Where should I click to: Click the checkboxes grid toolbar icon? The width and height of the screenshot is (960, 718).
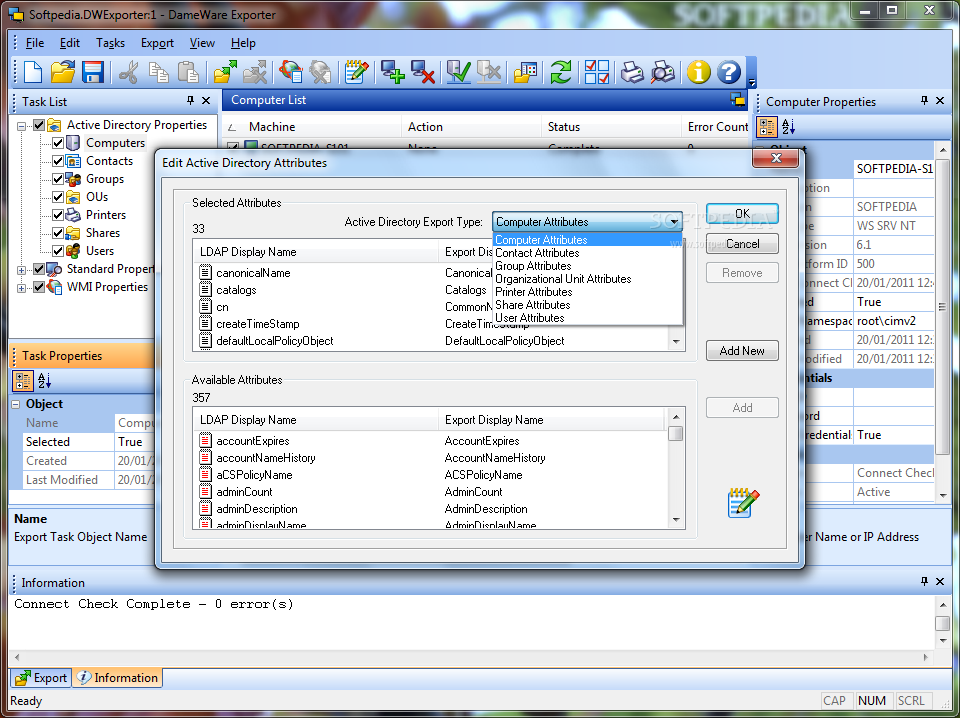pyautogui.click(x=596, y=72)
